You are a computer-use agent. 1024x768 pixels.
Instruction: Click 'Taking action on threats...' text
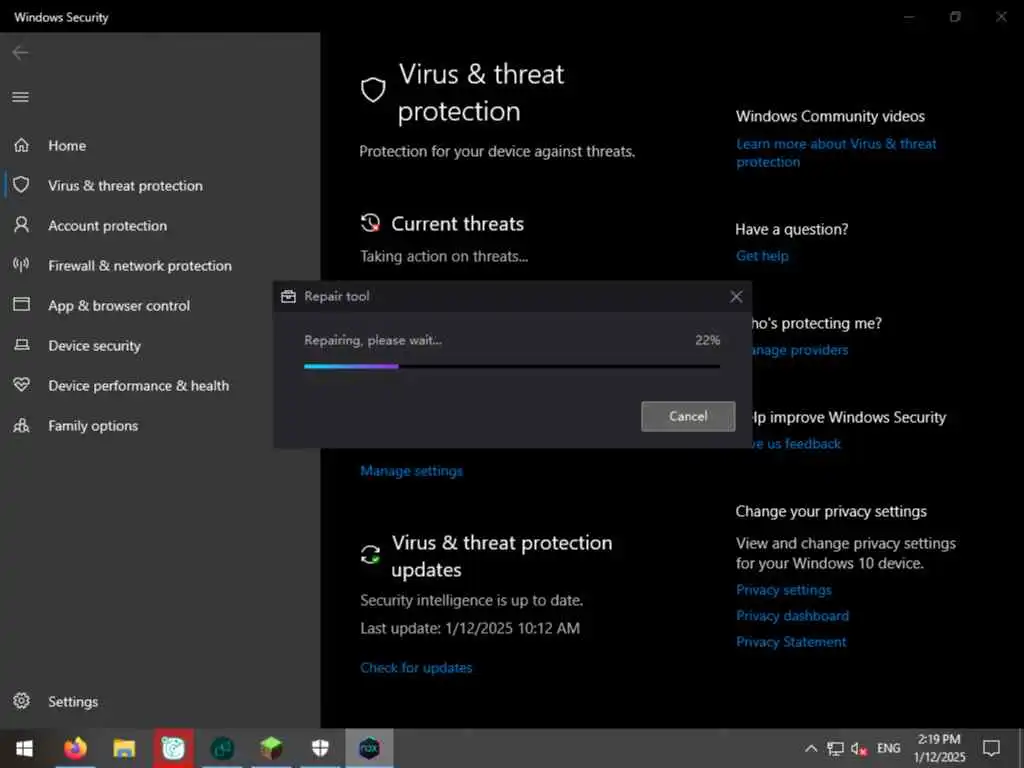click(444, 257)
